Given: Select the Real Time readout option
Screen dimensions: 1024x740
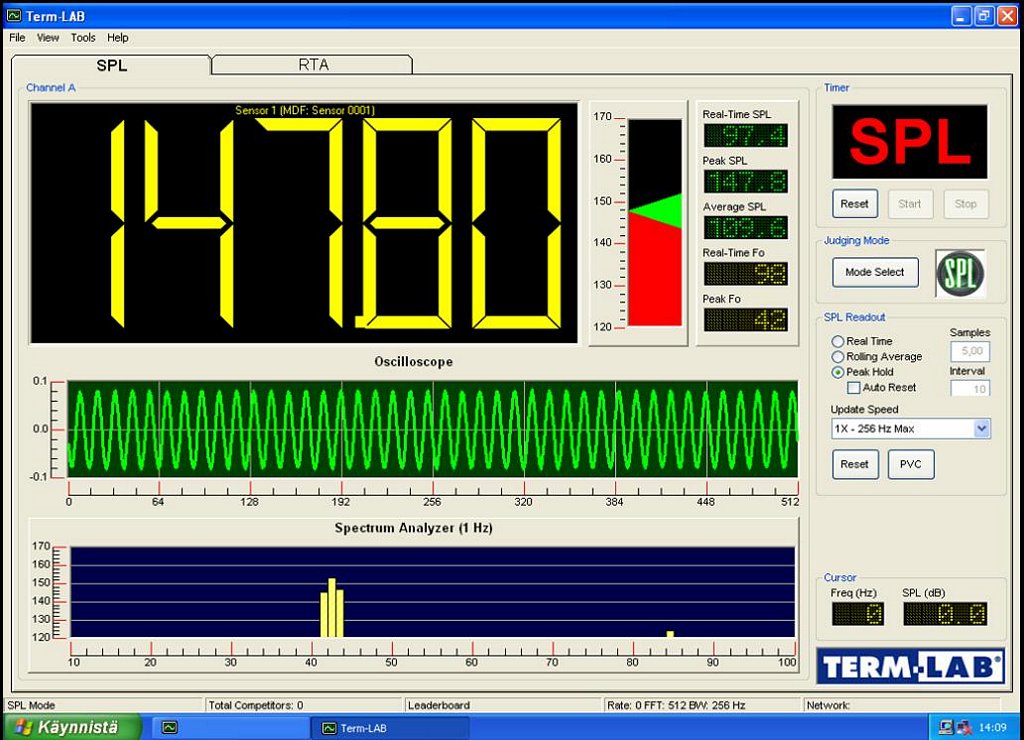Looking at the screenshot, I should click(838, 341).
